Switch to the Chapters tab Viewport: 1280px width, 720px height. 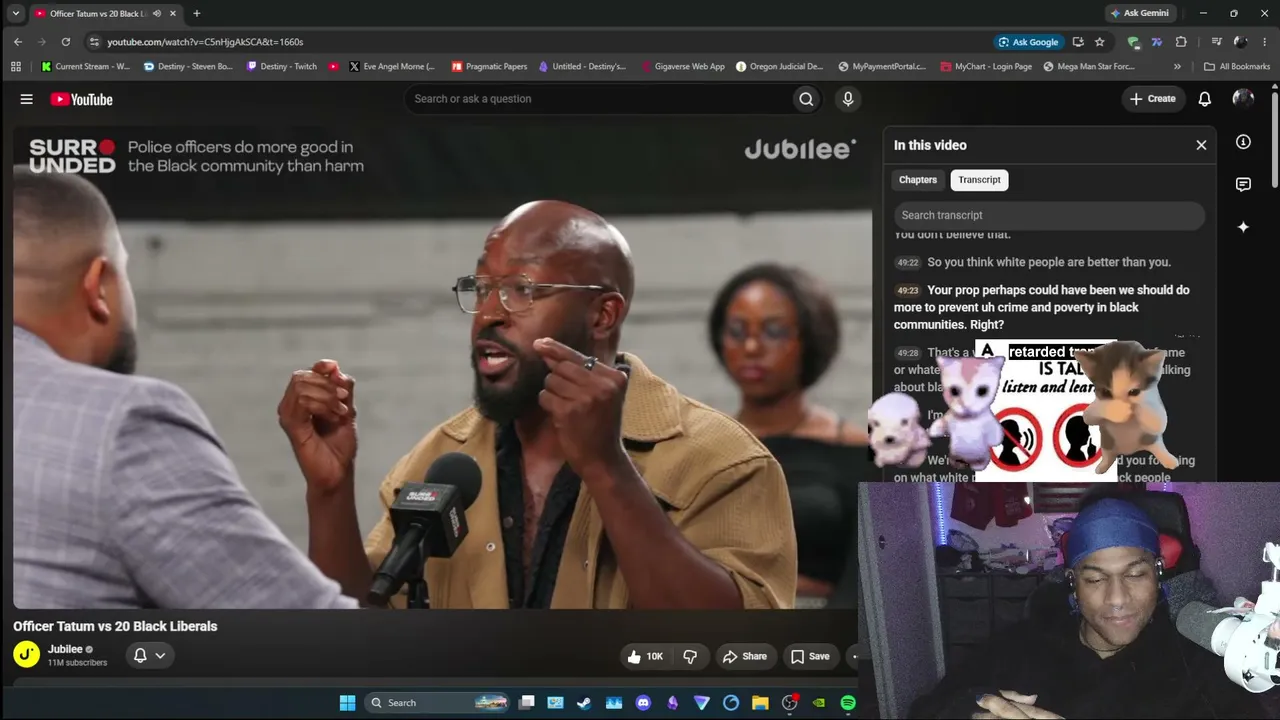point(918,180)
